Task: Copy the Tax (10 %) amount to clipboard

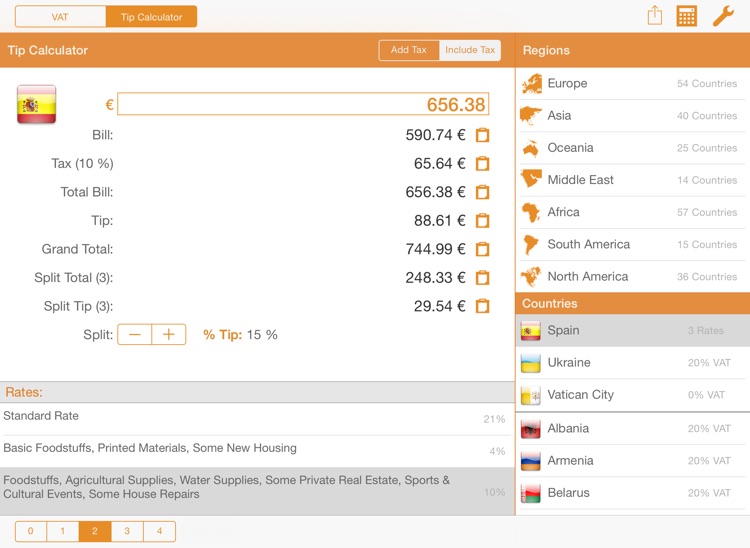Action: click(x=482, y=164)
